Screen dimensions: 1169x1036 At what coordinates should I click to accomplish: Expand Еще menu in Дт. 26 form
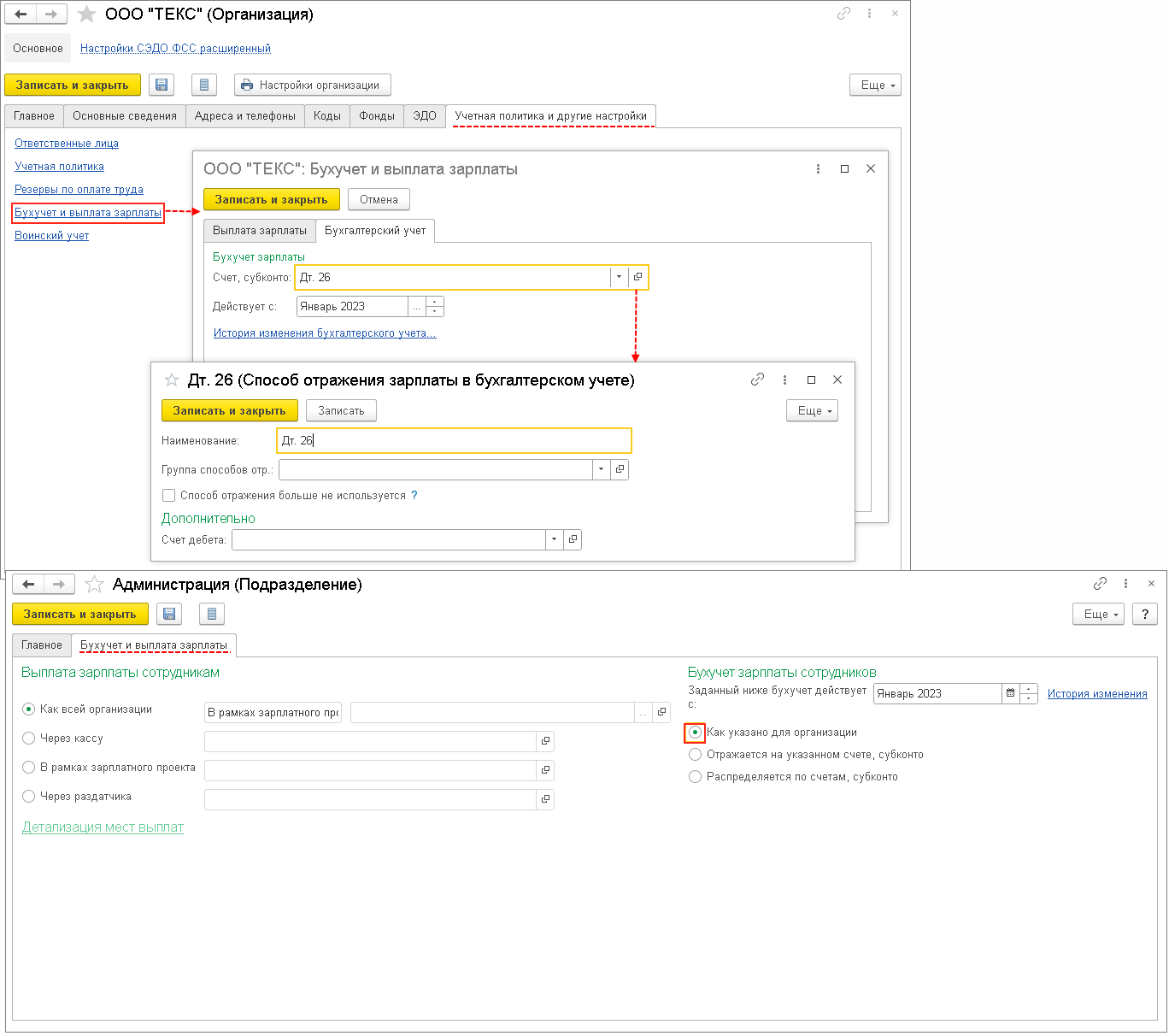[x=812, y=410]
